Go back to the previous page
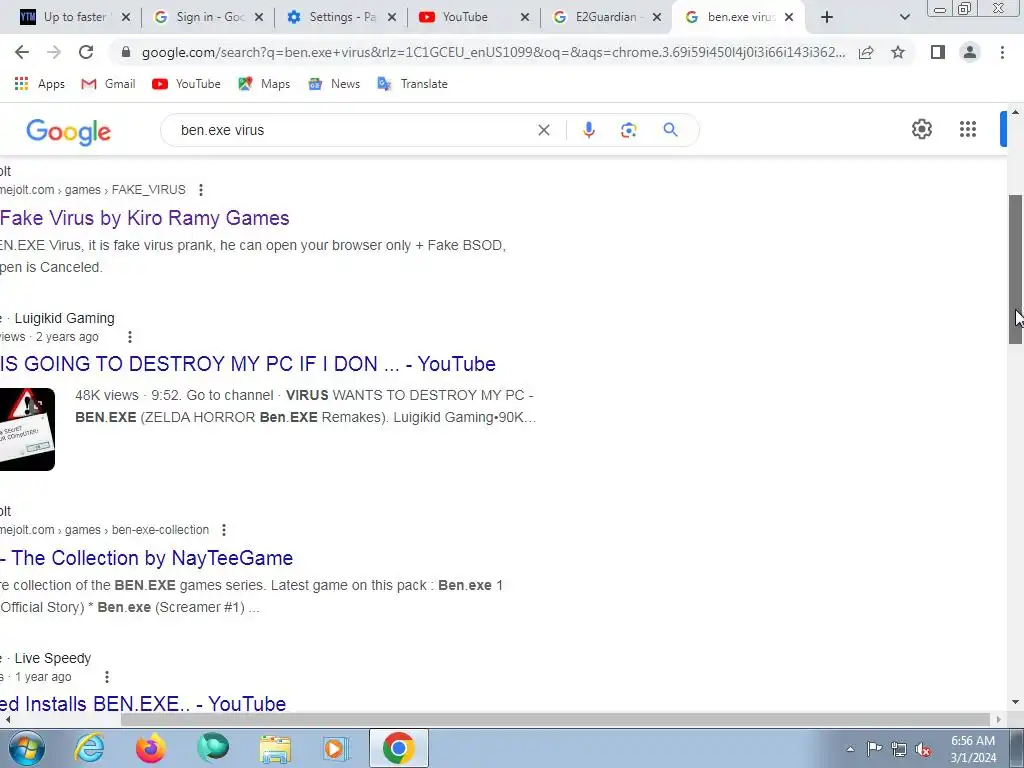The height and width of the screenshot is (768, 1024). pos(22,52)
